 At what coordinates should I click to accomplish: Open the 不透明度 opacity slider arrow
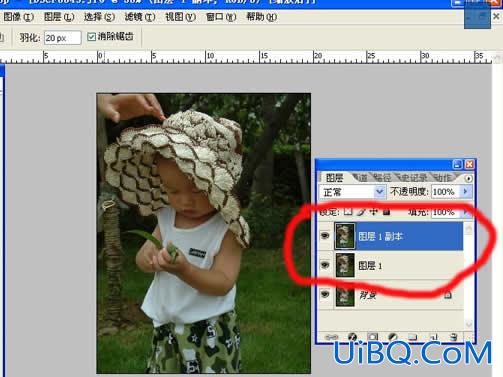(466, 191)
